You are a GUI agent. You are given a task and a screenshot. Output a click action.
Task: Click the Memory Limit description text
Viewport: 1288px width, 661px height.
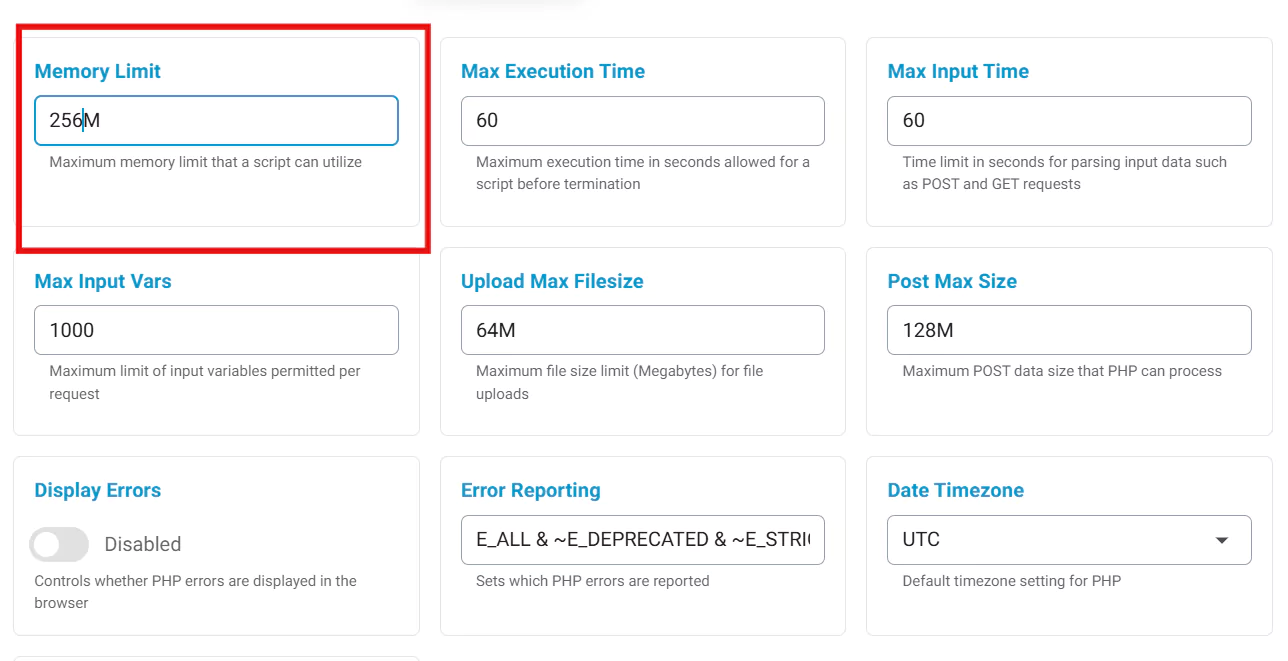(x=205, y=162)
